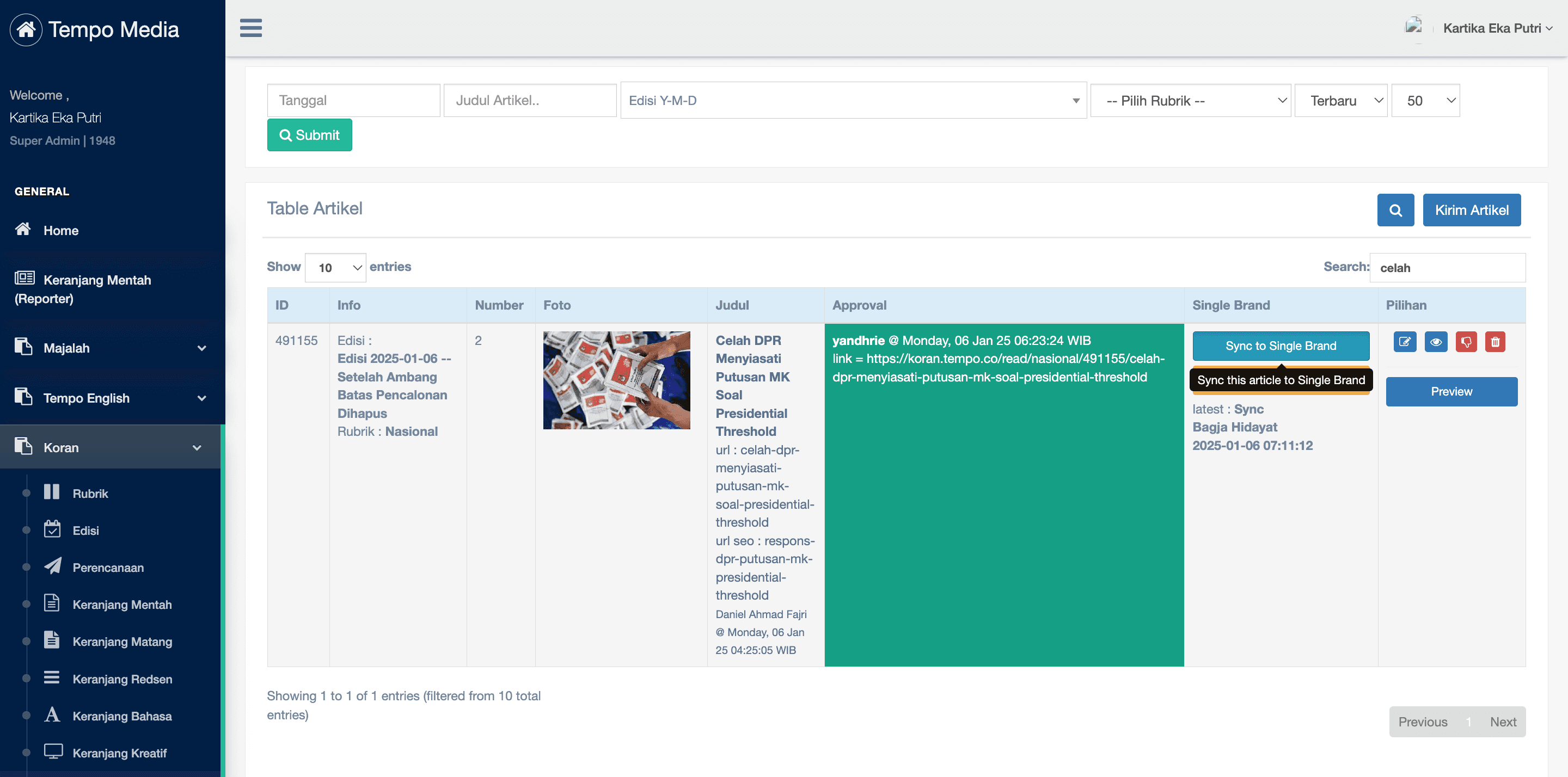1568x777 pixels.
Task: Focus the Tanggal date field
Action: click(x=354, y=101)
